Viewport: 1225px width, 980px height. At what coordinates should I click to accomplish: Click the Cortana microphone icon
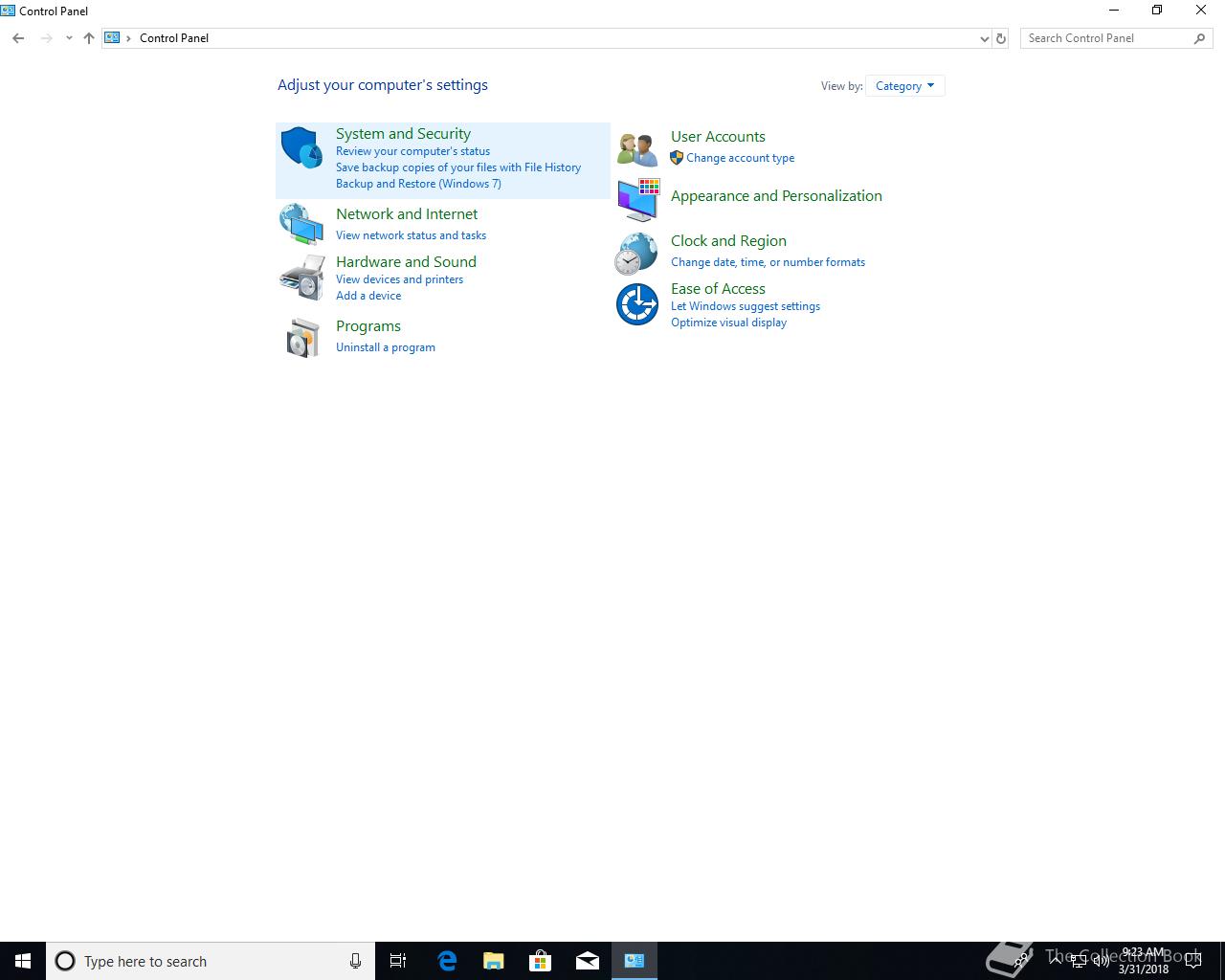(355, 961)
